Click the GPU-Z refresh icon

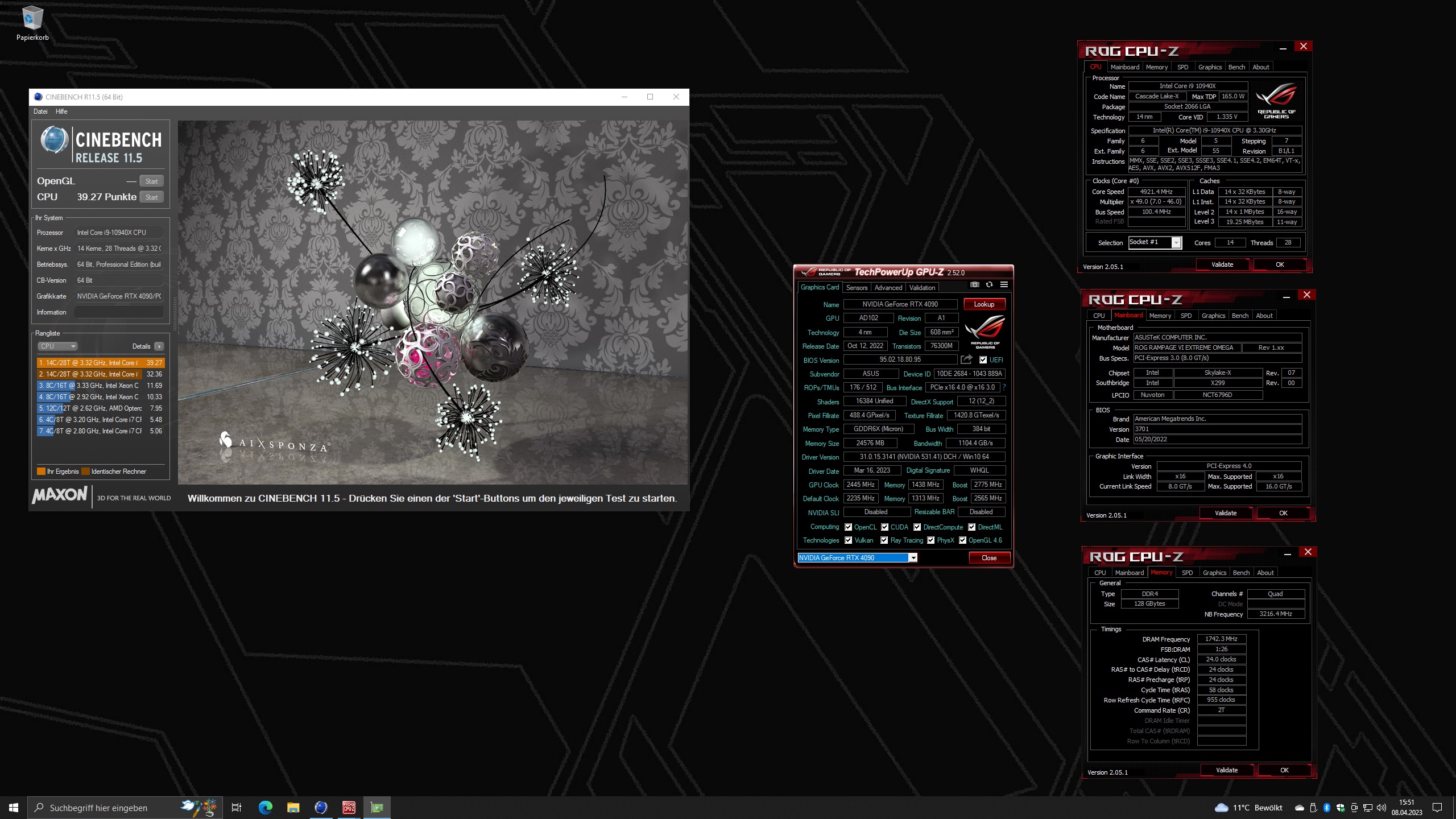coord(989,285)
